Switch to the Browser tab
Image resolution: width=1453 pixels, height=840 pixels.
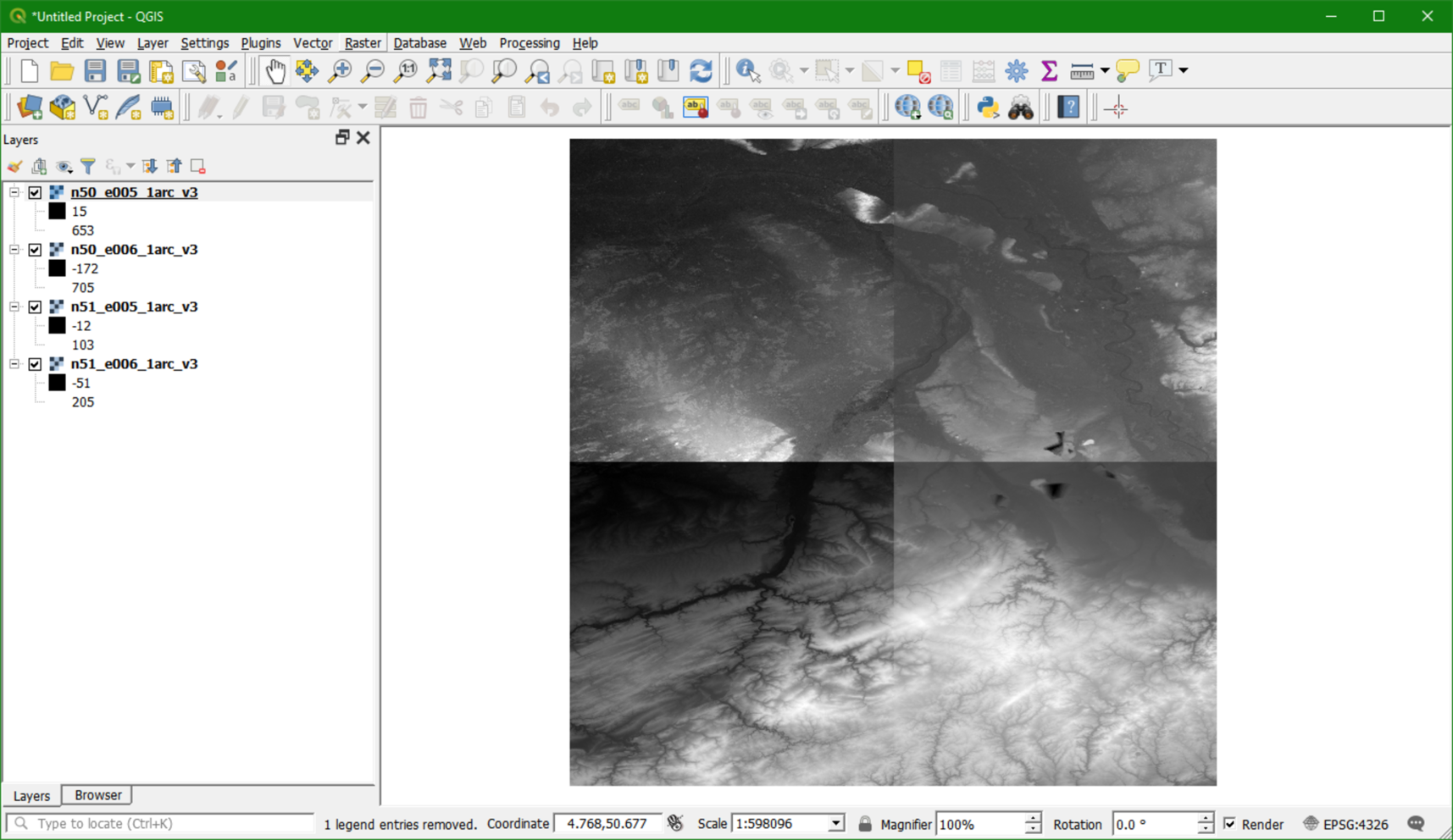[x=97, y=794]
